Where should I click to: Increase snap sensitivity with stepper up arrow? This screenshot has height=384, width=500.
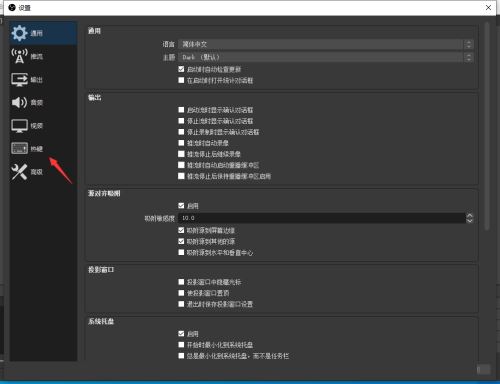pyautogui.click(x=469, y=215)
